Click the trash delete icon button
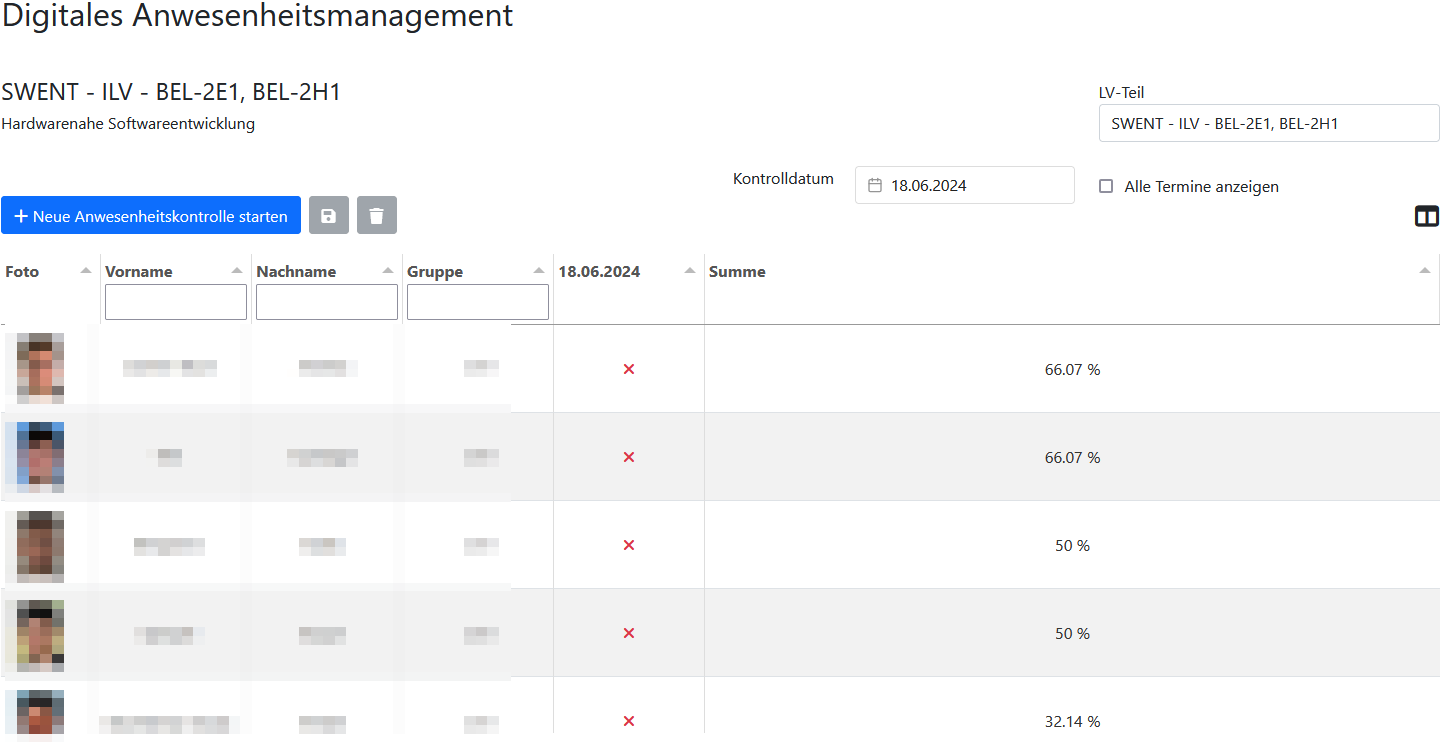This screenshot has width=1451, height=742. (376, 216)
